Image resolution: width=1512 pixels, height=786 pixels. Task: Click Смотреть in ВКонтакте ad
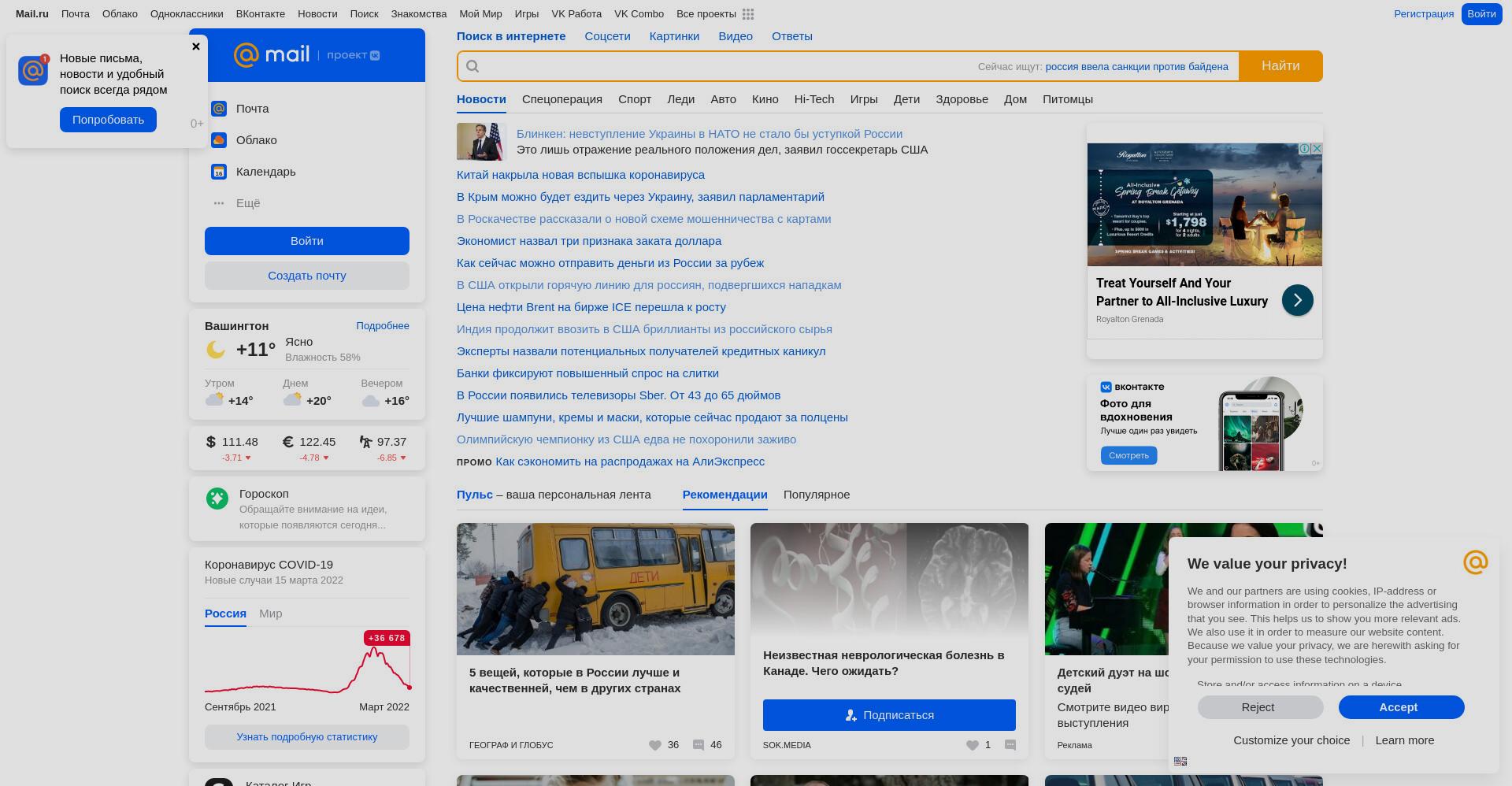[1128, 455]
